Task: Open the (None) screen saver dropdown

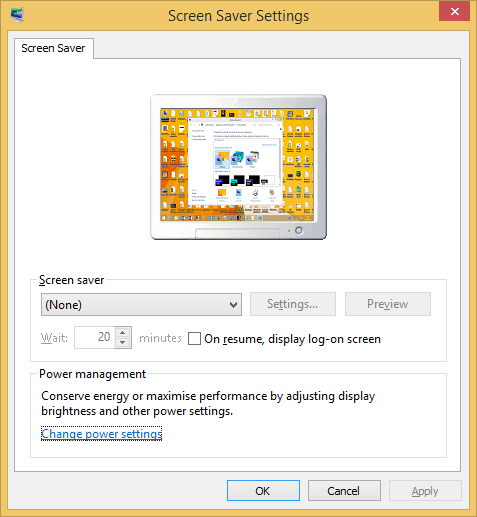Action: pyautogui.click(x=141, y=305)
